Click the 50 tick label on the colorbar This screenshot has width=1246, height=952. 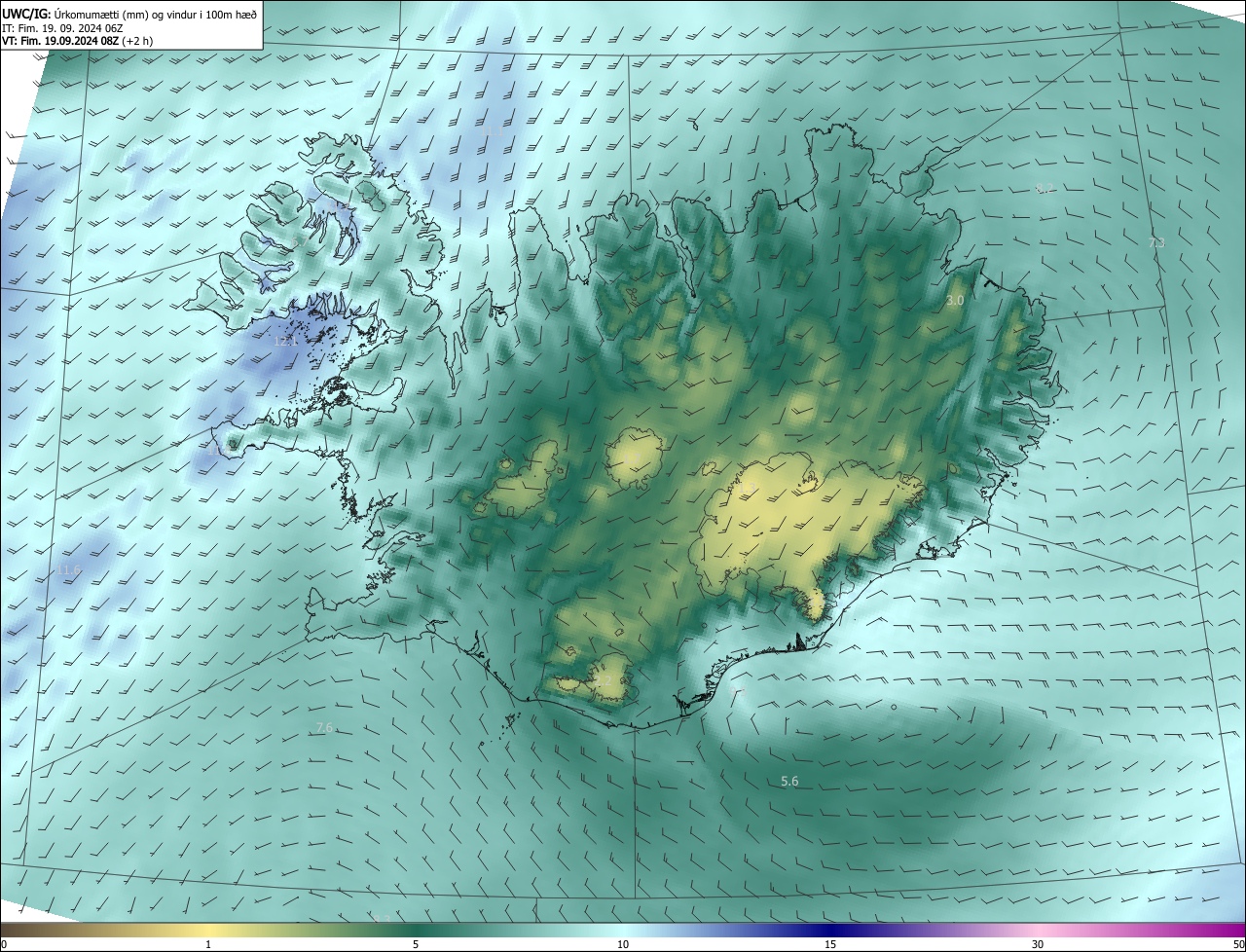1238,944
